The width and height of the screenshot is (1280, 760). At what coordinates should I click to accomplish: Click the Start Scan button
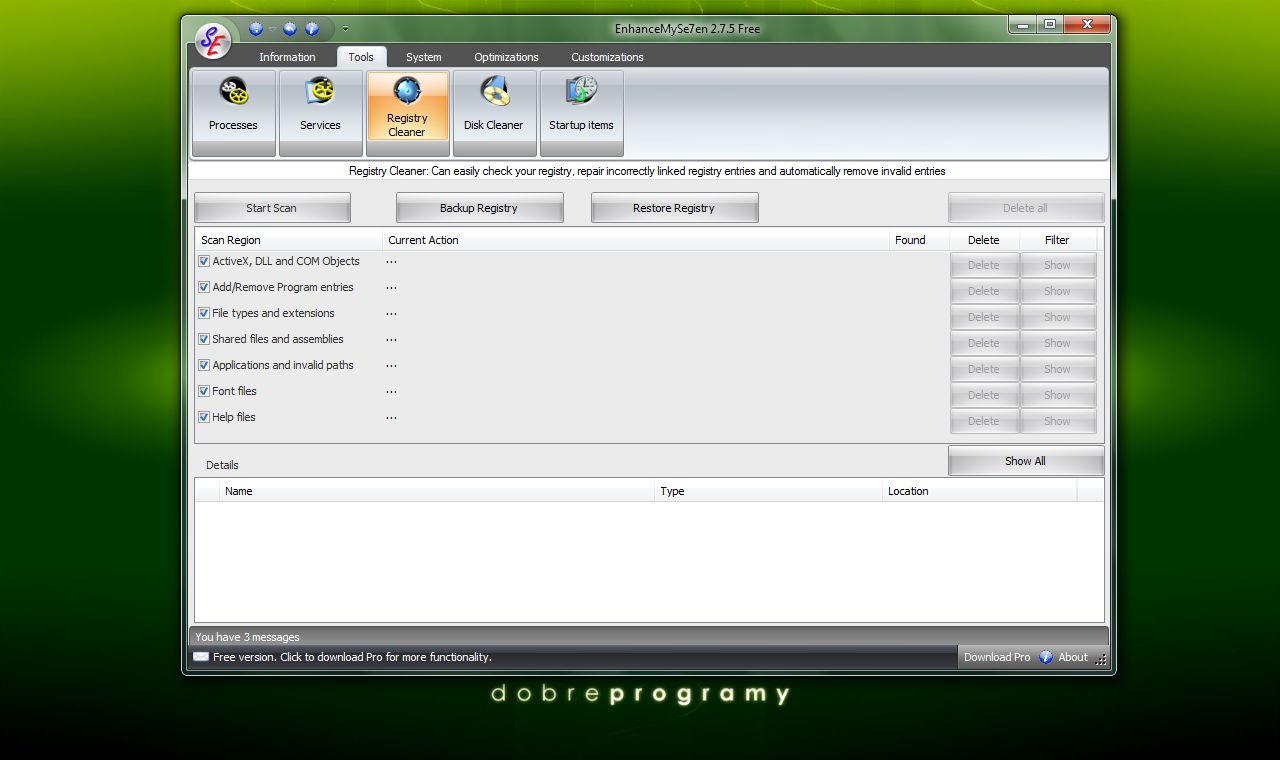point(272,208)
